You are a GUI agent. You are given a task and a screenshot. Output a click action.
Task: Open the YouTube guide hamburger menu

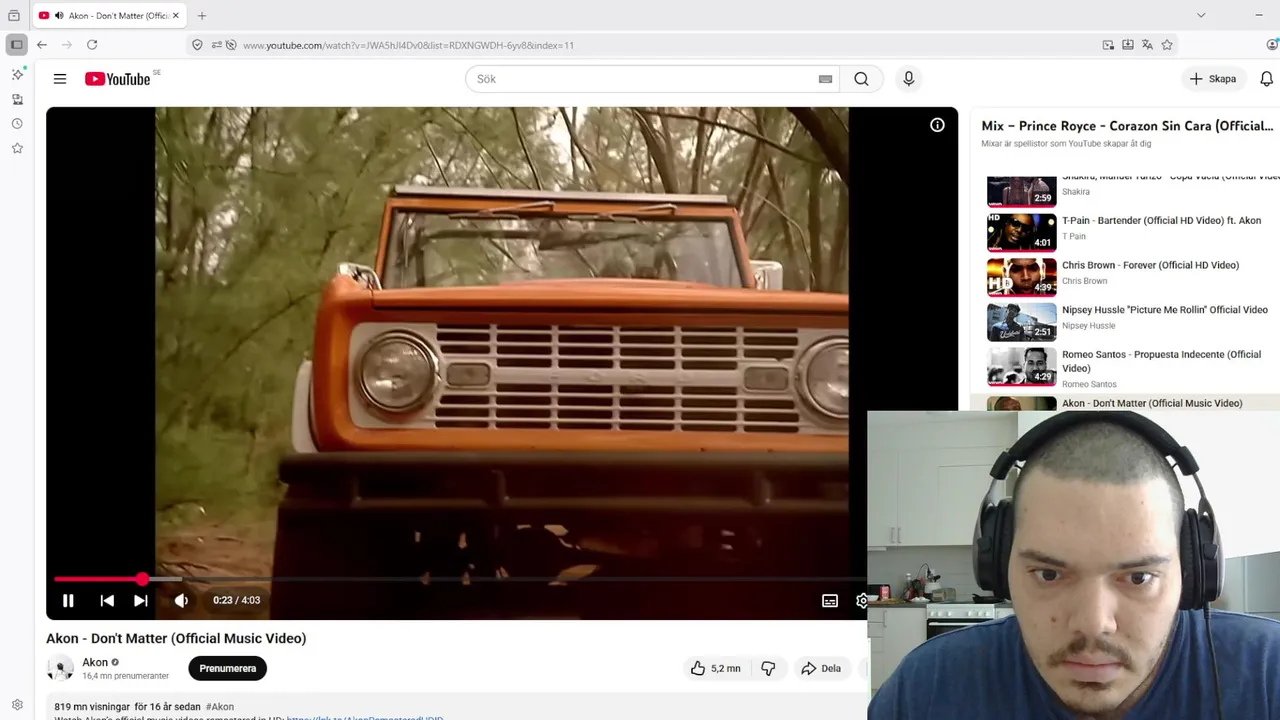(60, 79)
